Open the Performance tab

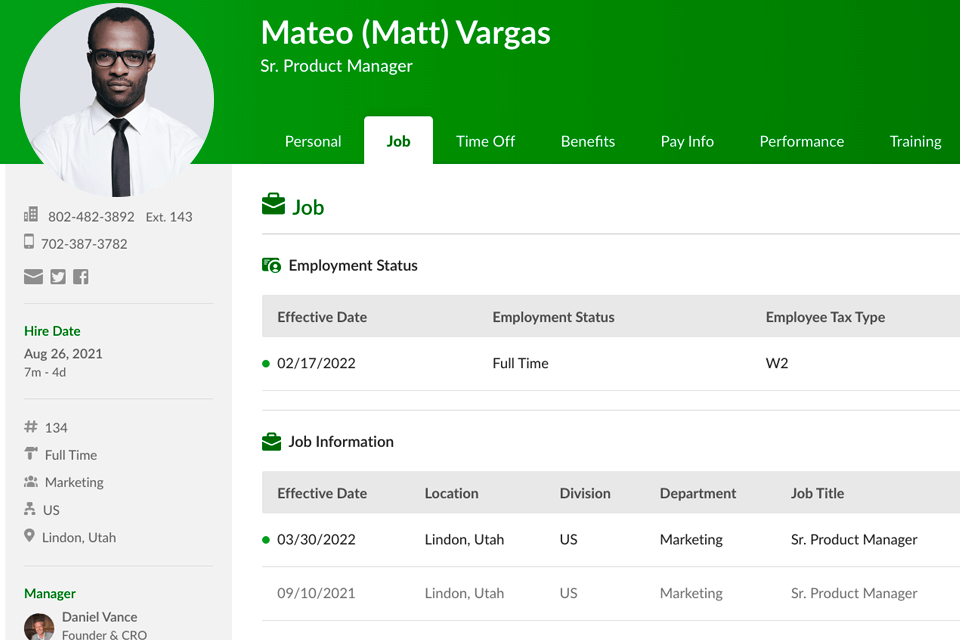801,141
